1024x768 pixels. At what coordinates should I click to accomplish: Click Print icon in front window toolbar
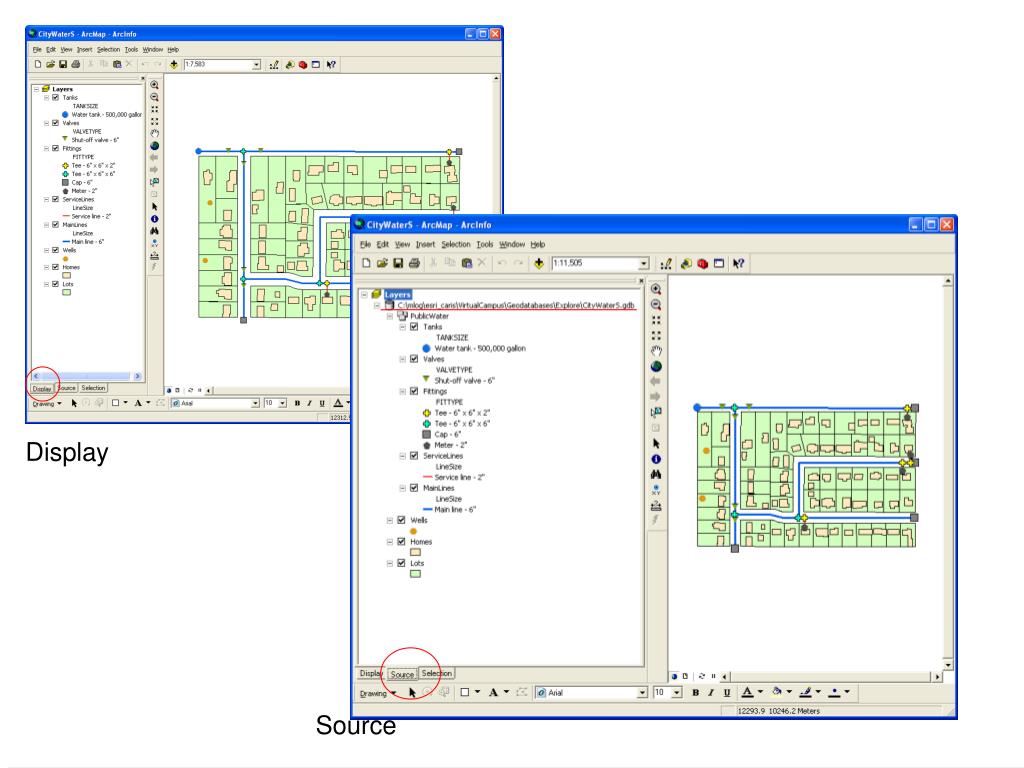[414, 263]
